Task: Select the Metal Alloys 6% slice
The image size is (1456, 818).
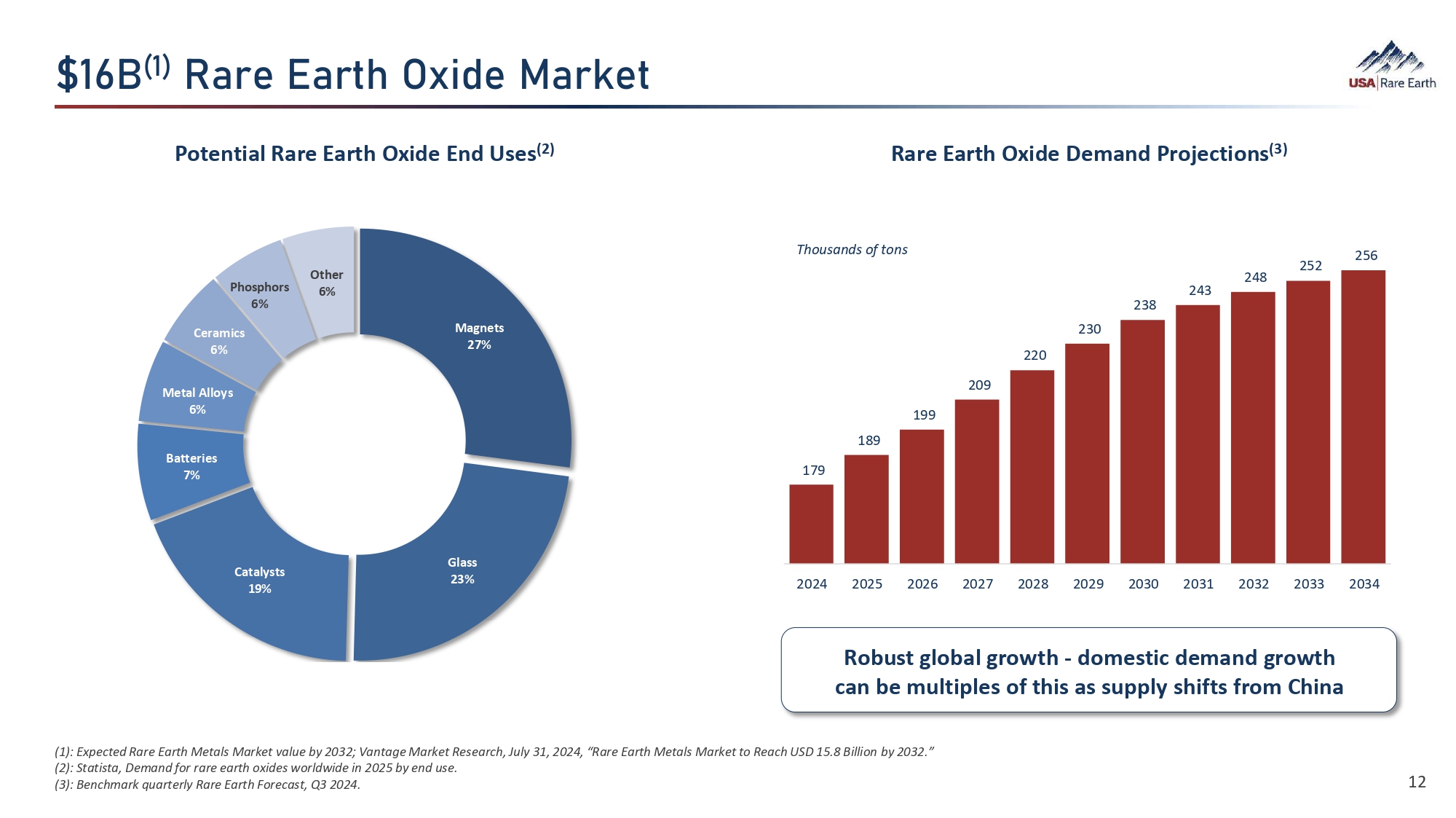Action: pyautogui.click(x=197, y=401)
